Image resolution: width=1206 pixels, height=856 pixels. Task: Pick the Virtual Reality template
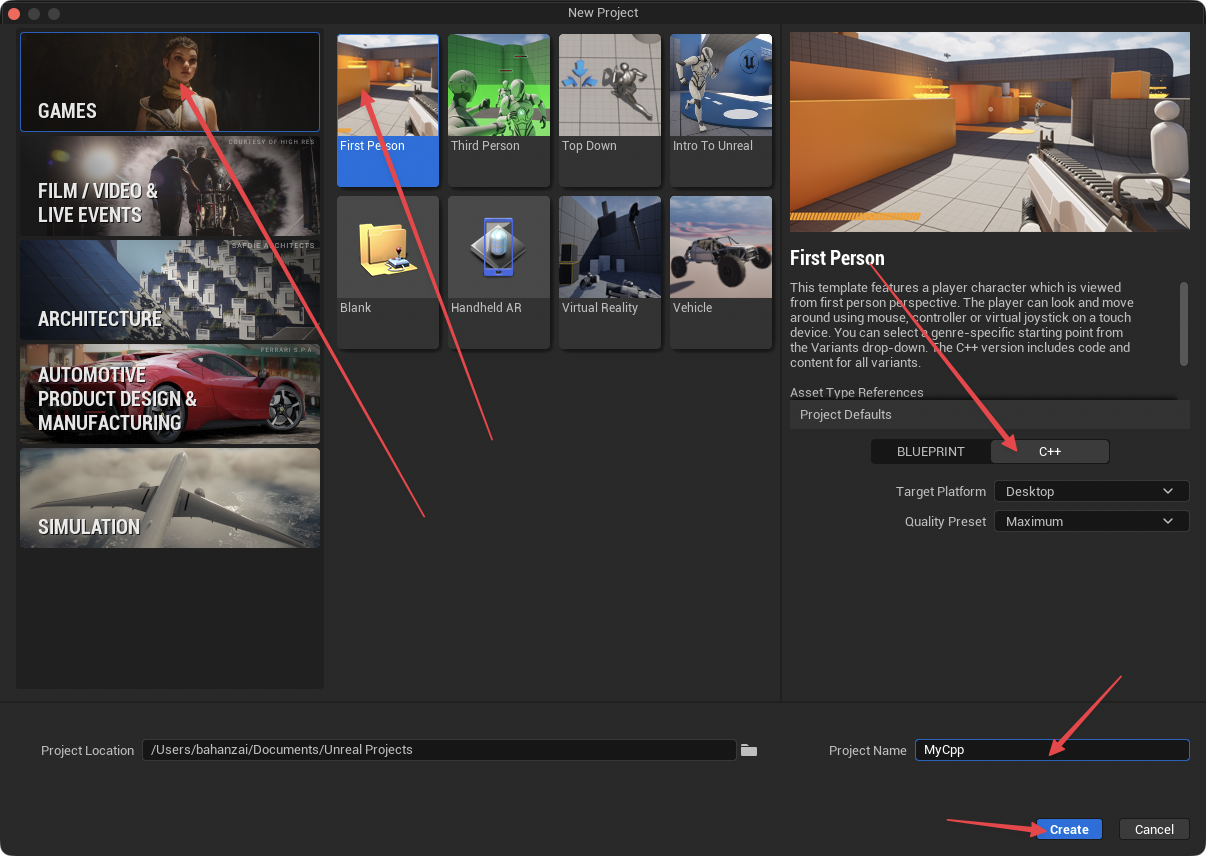[610, 272]
